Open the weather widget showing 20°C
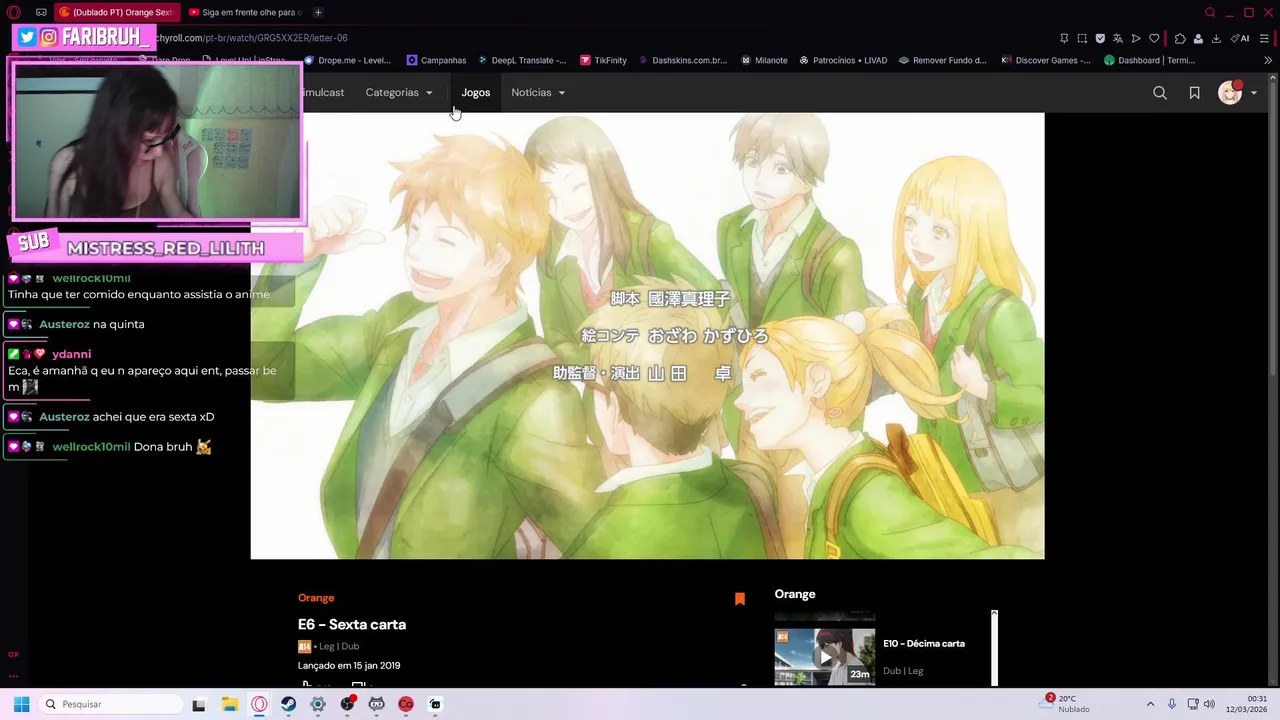This screenshot has width=1280, height=720. coord(1066,704)
